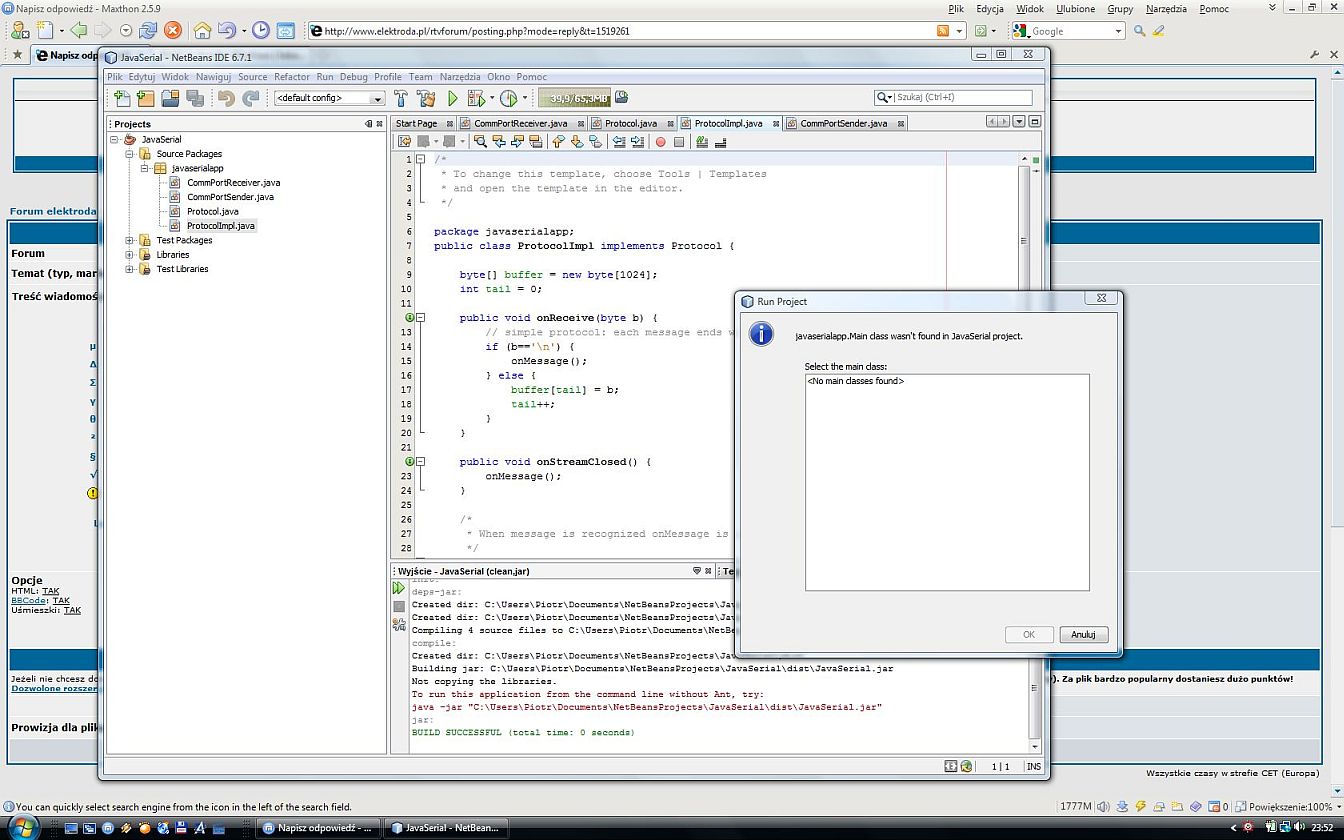Click Anuluj button in Run Project dialog
The height and width of the screenshot is (840, 1344).
pyautogui.click(x=1083, y=634)
